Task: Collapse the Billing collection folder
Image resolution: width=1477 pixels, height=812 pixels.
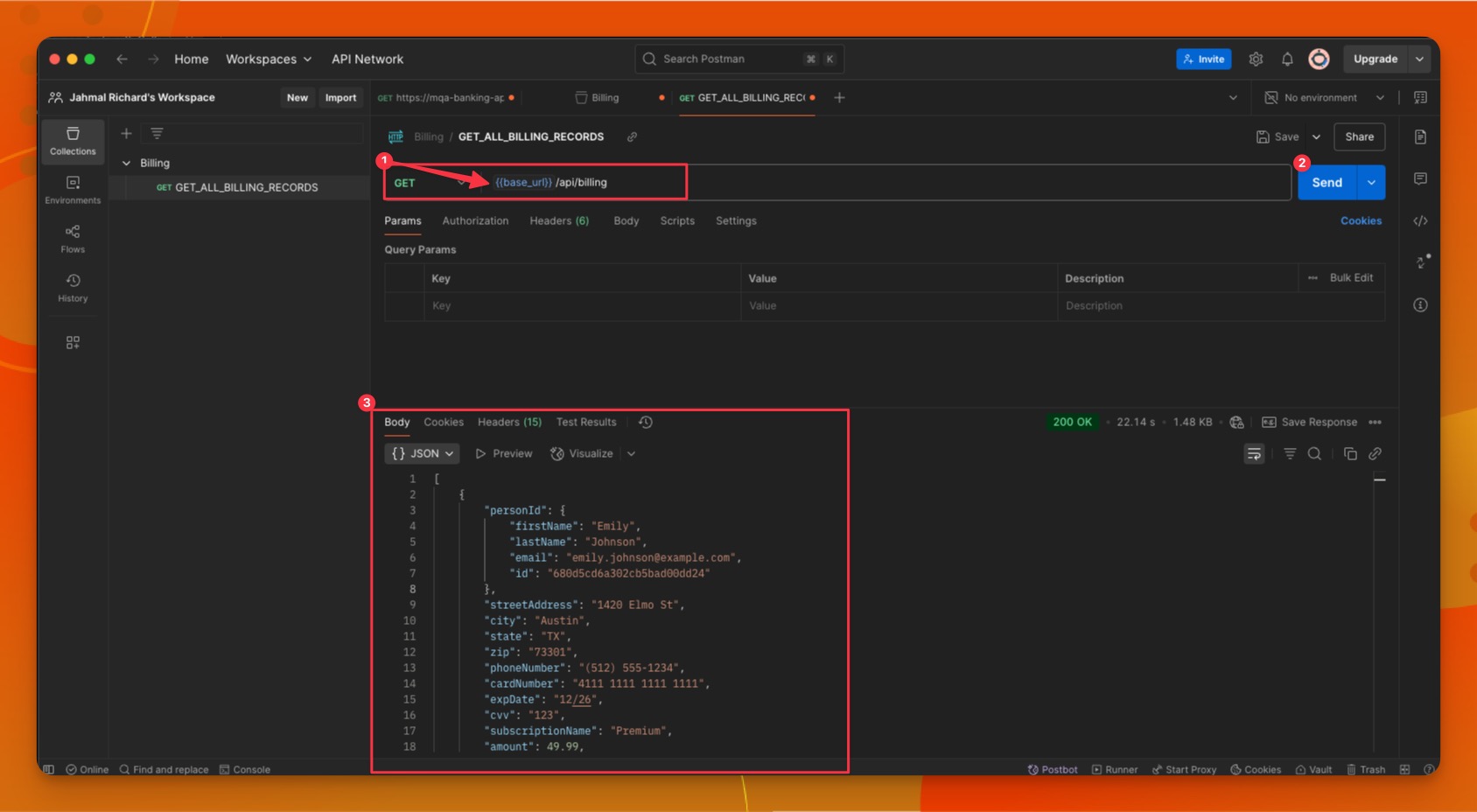Action: pos(126,163)
